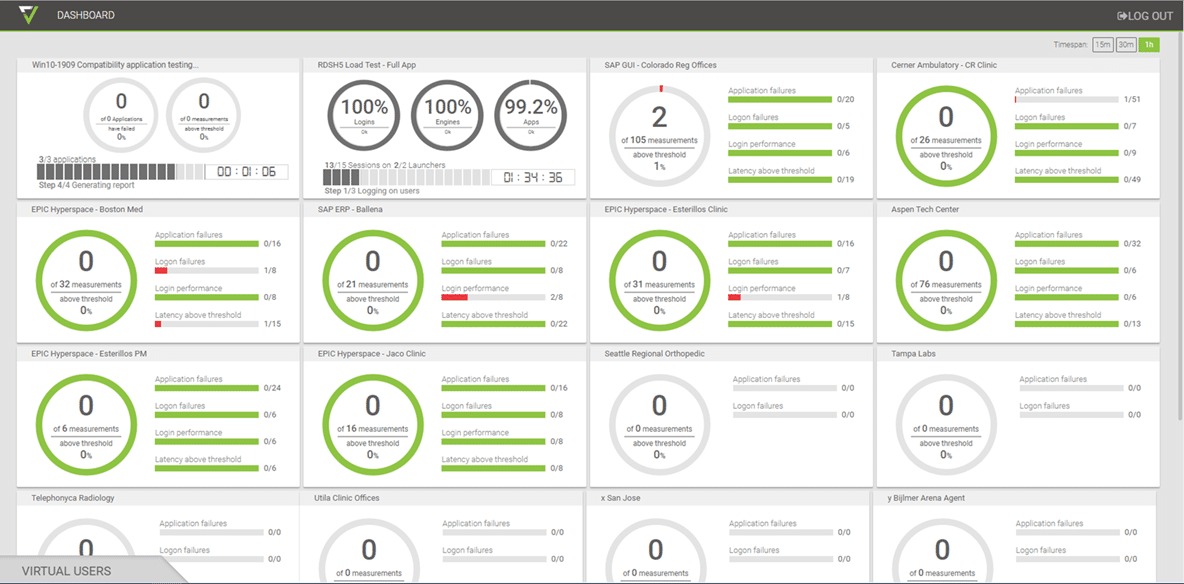
Task: Click Boston Med Latency above threshold bar
Action: (x=206, y=324)
